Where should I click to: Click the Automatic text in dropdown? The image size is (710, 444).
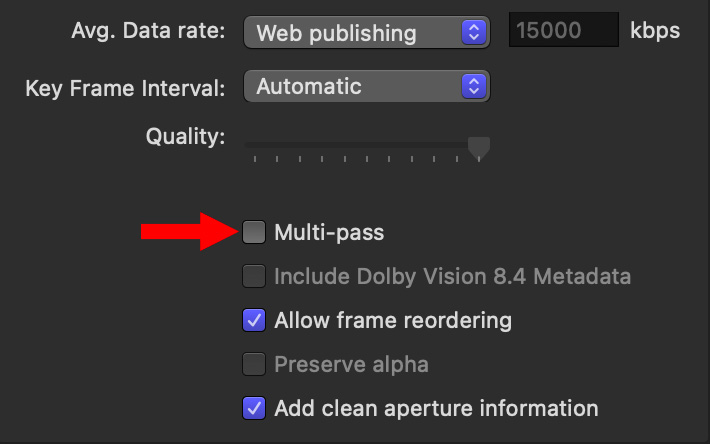[309, 86]
